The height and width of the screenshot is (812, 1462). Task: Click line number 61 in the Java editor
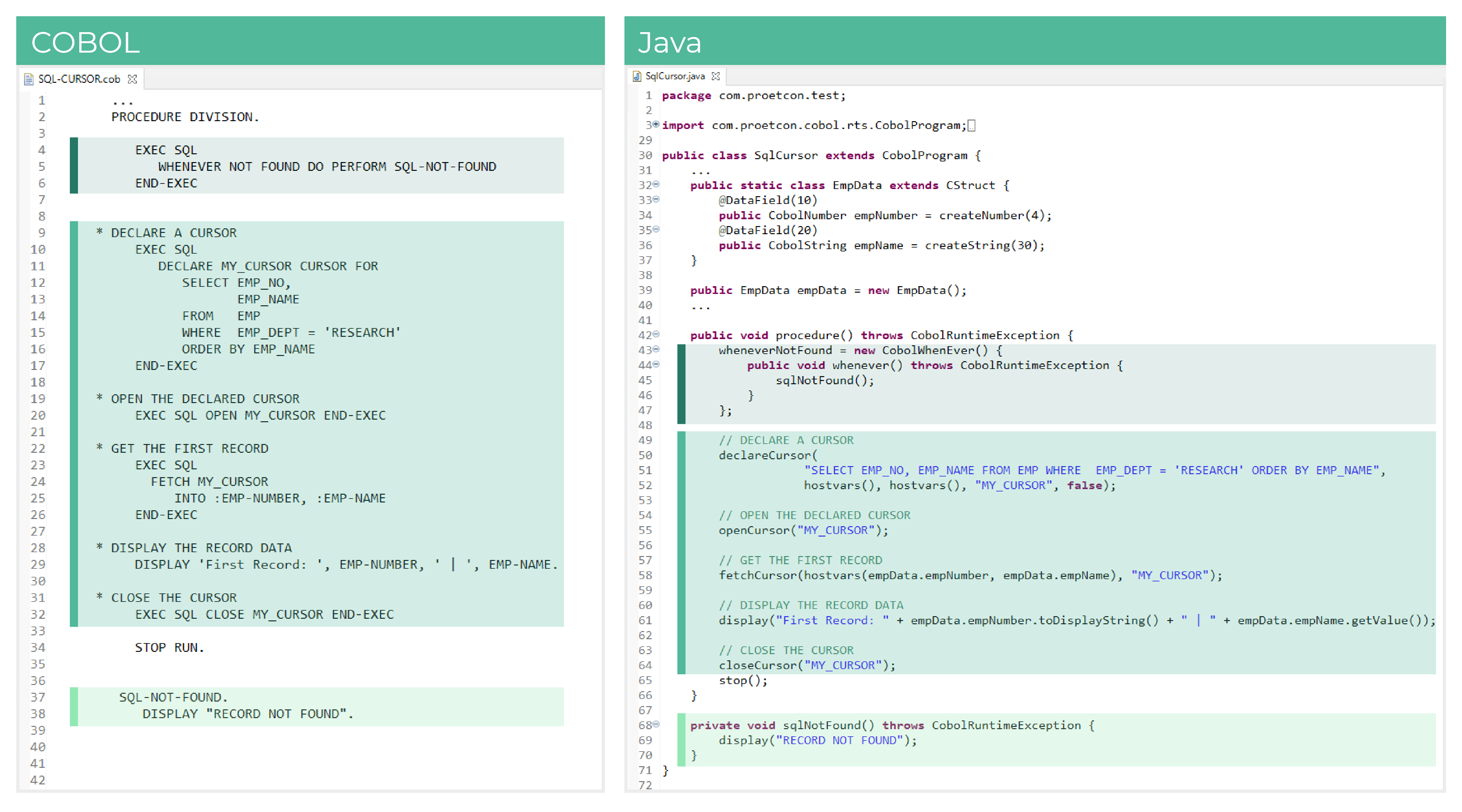point(645,620)
